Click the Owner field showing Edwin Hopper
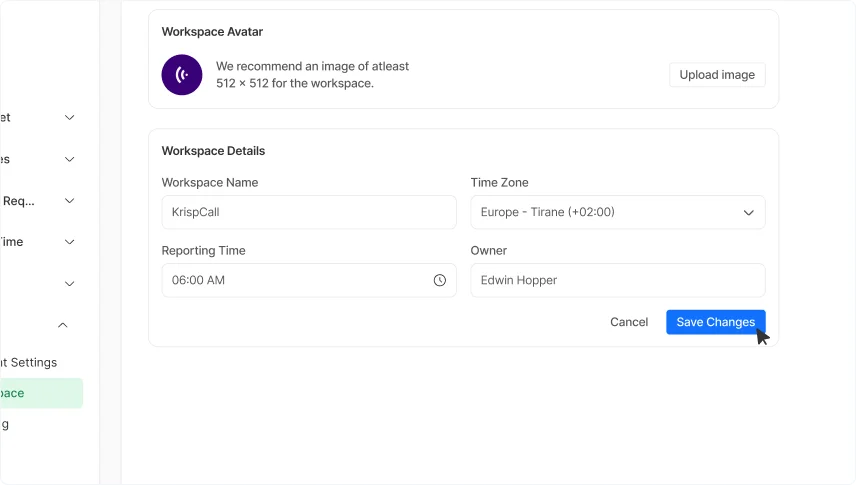Screen dimensions: 856x485 617,280
